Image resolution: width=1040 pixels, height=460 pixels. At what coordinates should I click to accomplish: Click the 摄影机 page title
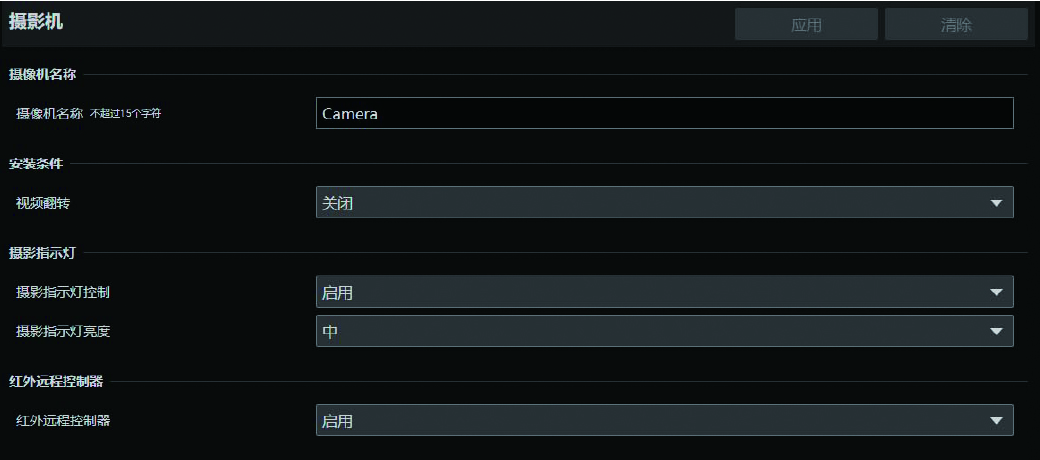pyautogui.click(x=36, y=20)
